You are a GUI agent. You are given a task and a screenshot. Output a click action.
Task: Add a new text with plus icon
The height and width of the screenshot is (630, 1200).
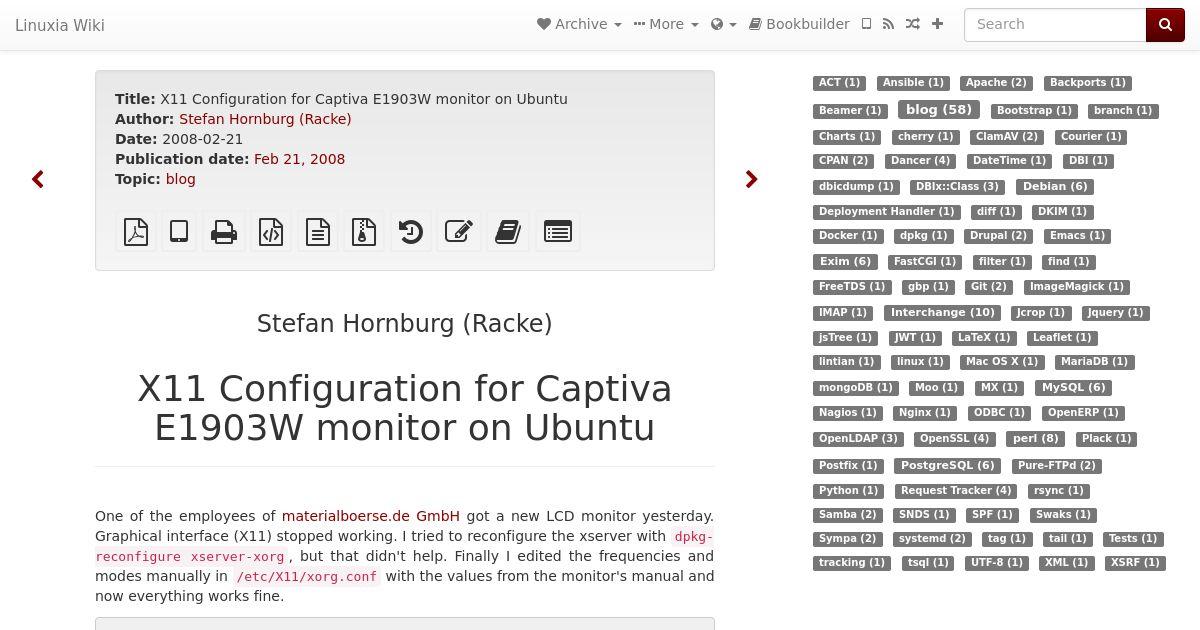(937, 24)
